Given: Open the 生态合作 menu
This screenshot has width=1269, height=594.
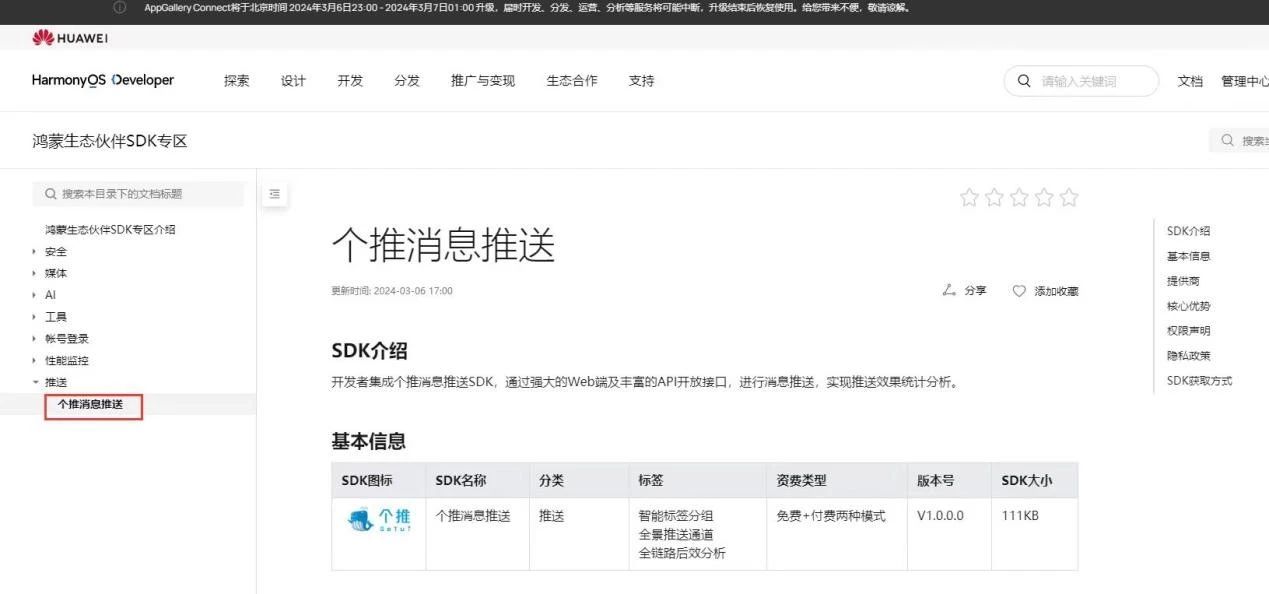Looking at the screenshot, I should [572, 81].
